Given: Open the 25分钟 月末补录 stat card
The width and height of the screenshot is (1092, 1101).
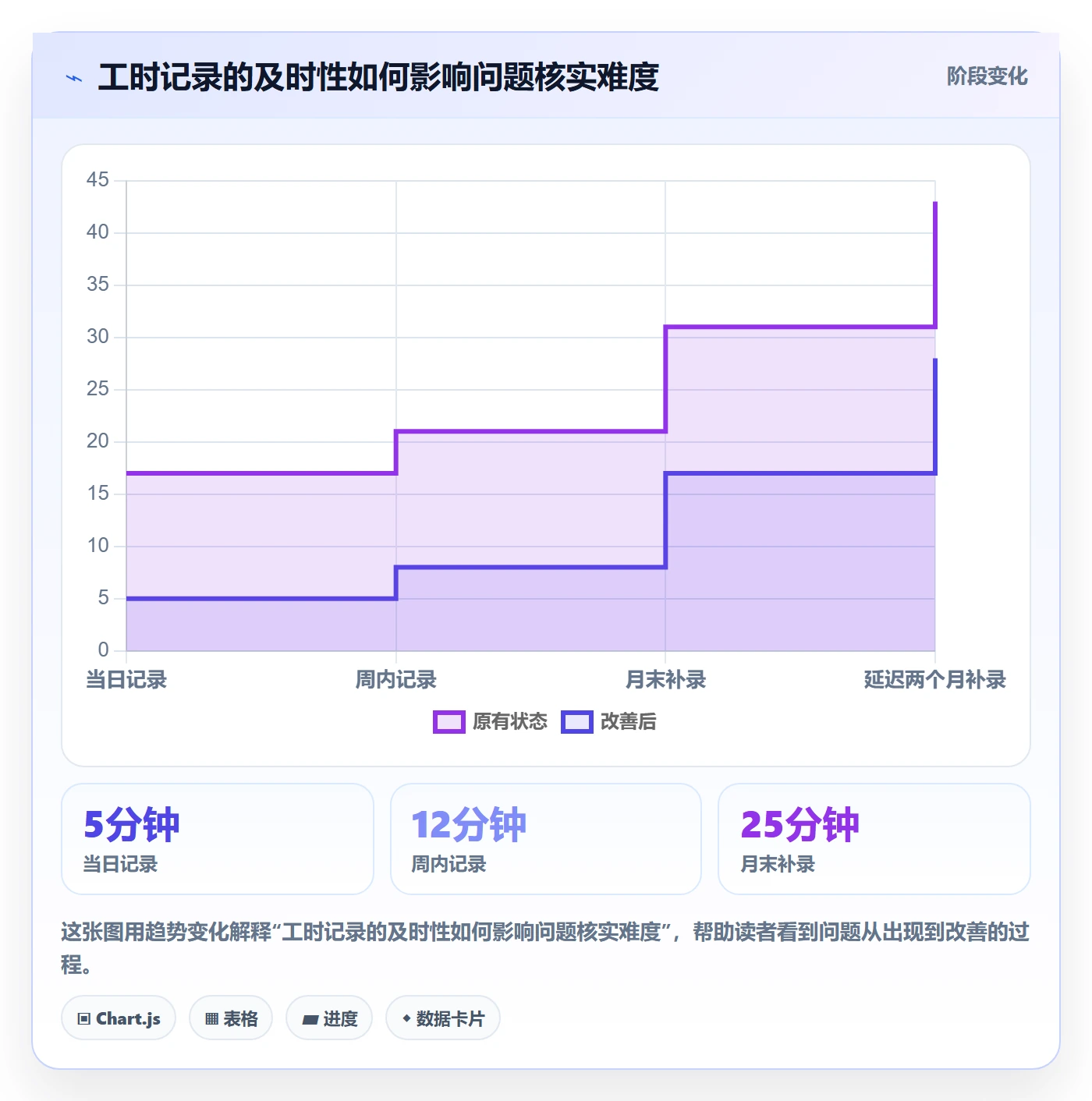Looking at the screenshot, I should tap(874, 839).
